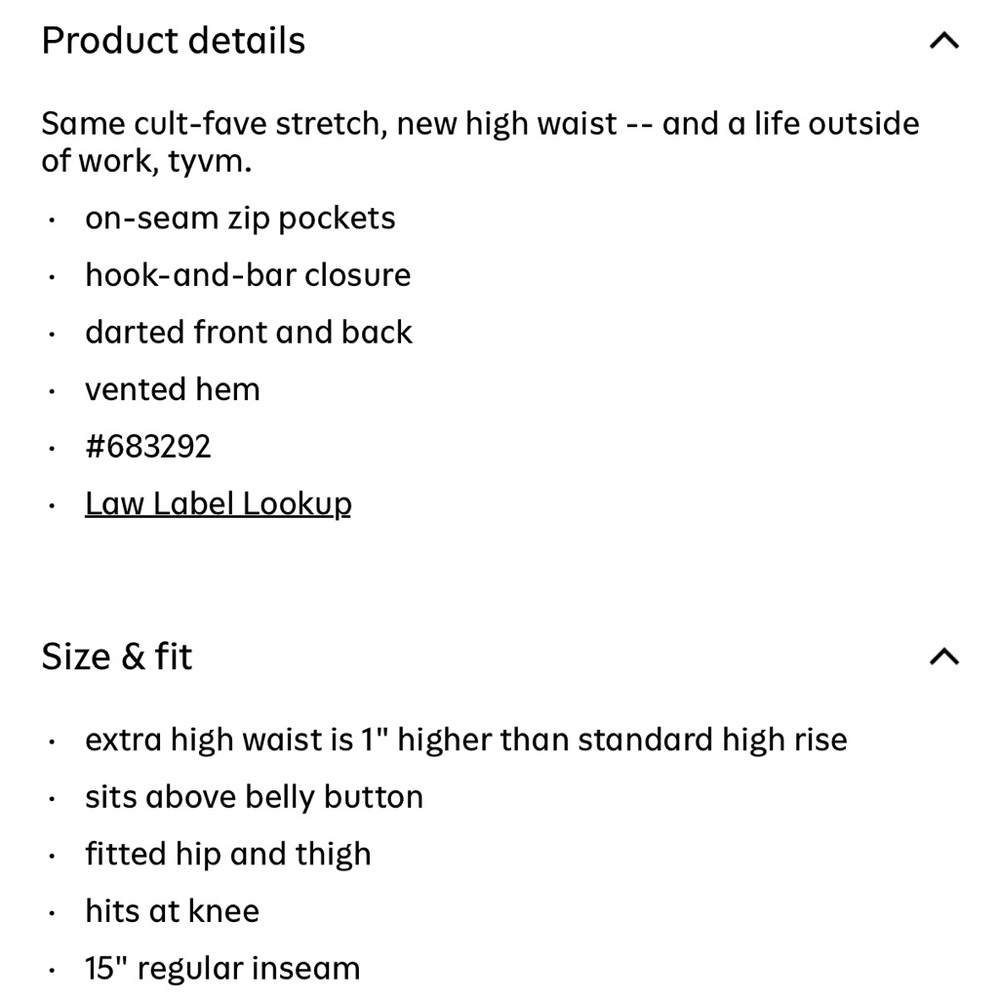Collapse the Product details section chevron

(945, 41)
